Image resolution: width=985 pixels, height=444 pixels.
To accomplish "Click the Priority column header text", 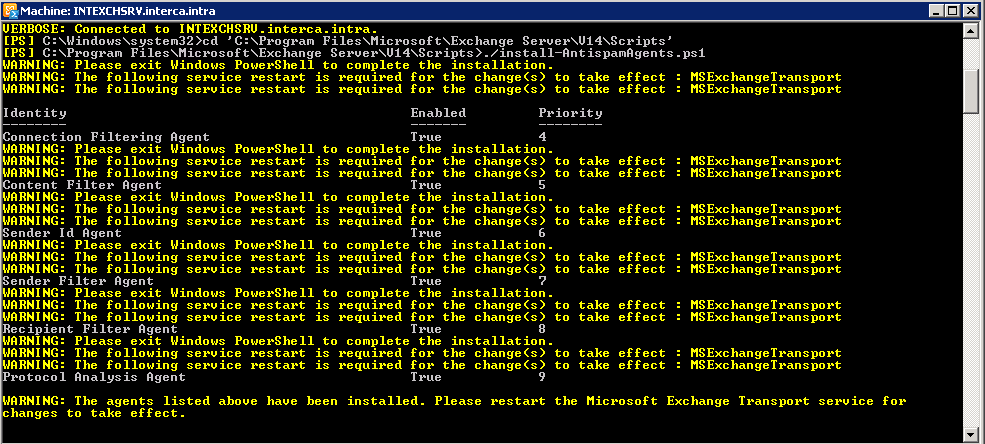I will [x=570, y=113].
